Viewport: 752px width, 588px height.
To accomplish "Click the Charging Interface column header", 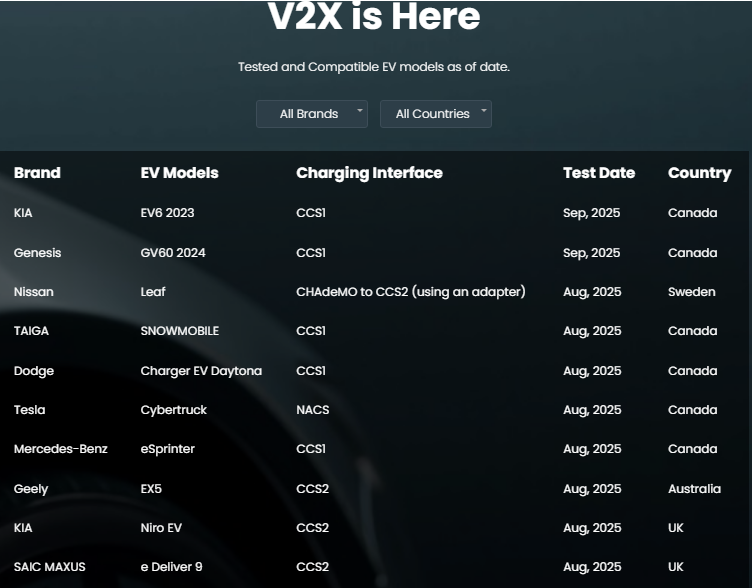I will pyautogui.click(x=369, y=173).
